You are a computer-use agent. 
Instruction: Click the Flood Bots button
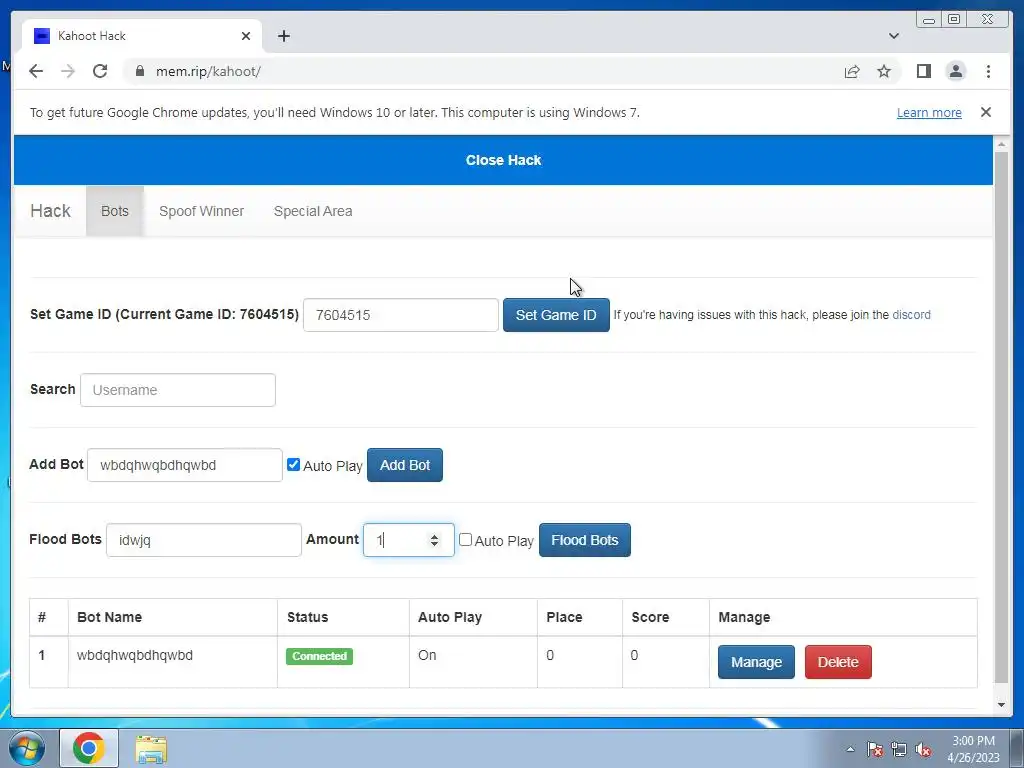(x=584, y=540)
